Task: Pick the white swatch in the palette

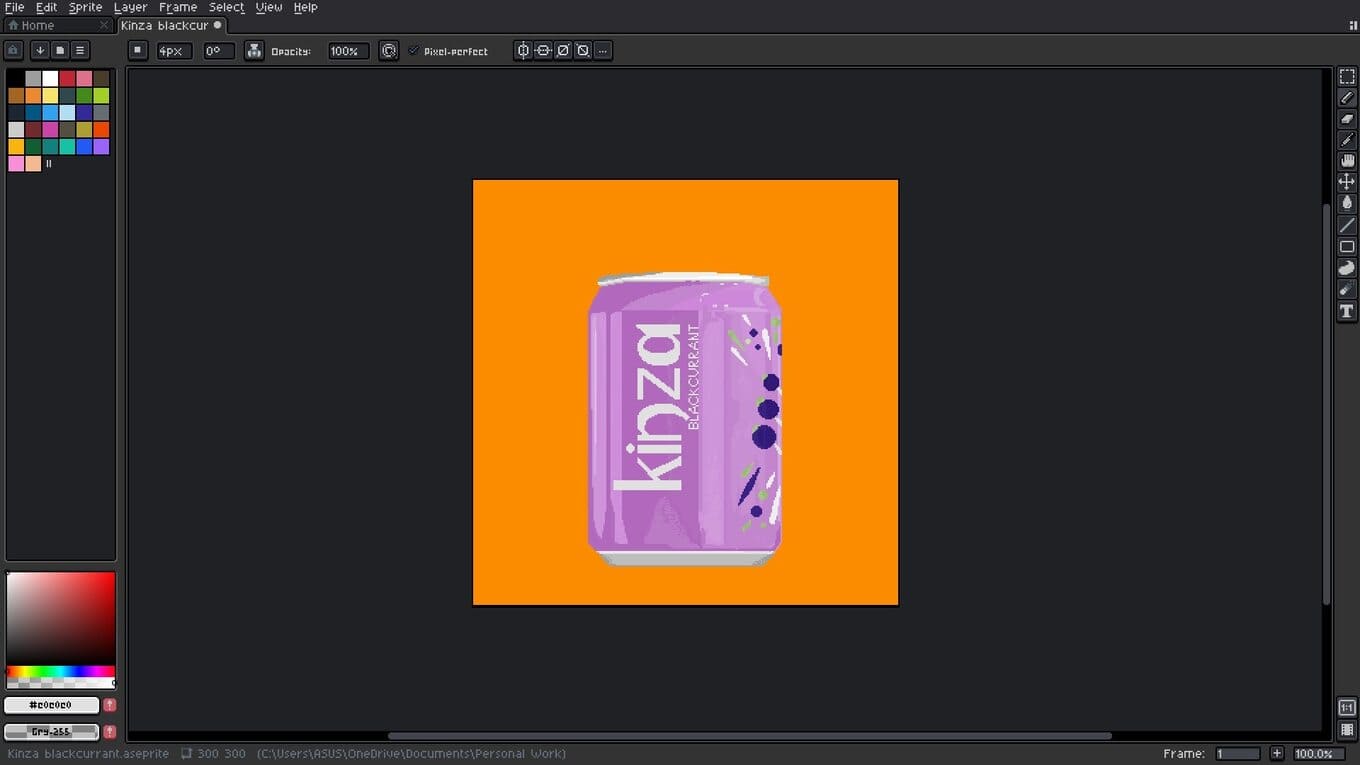Action: [x=50, y=78]
